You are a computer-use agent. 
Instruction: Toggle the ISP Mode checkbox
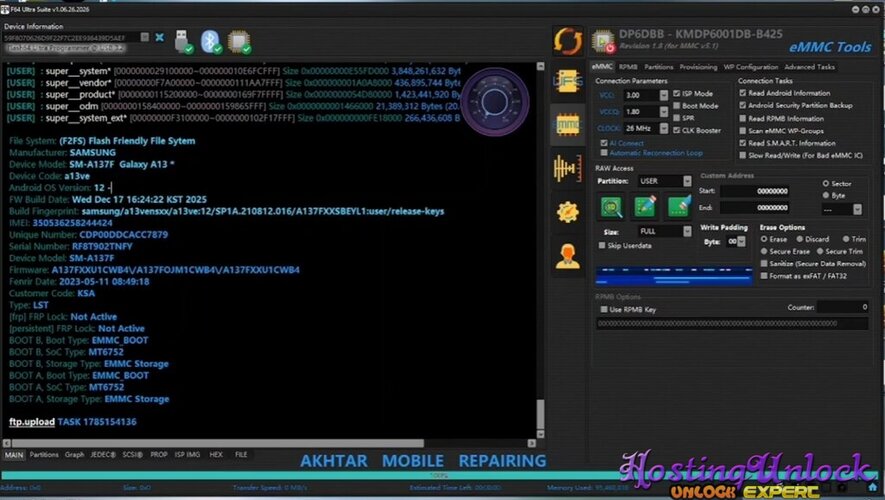676,93
